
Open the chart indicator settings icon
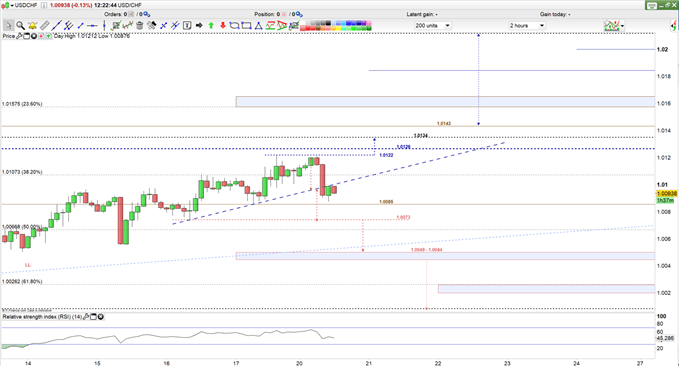coord(116,25)
